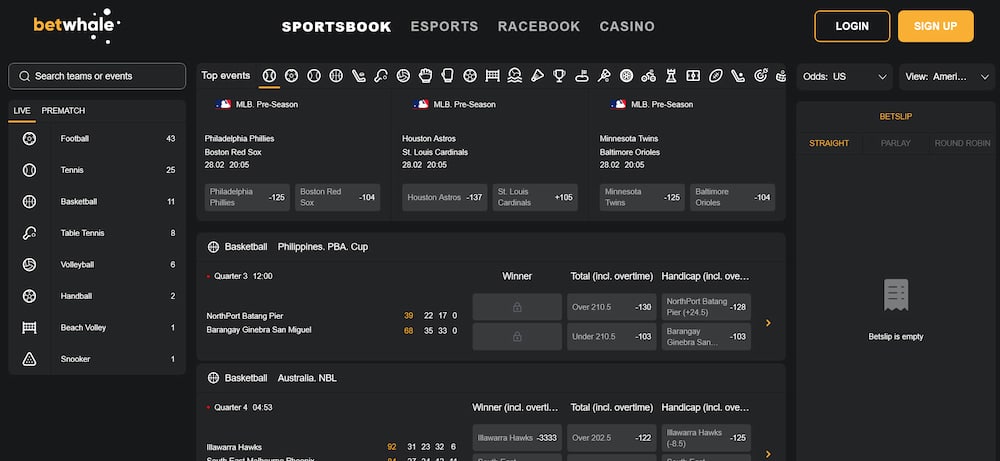Bet on Boston Red Sox at -104
The height and width of the screenshot is (461, 1000).
coord(337,197)
